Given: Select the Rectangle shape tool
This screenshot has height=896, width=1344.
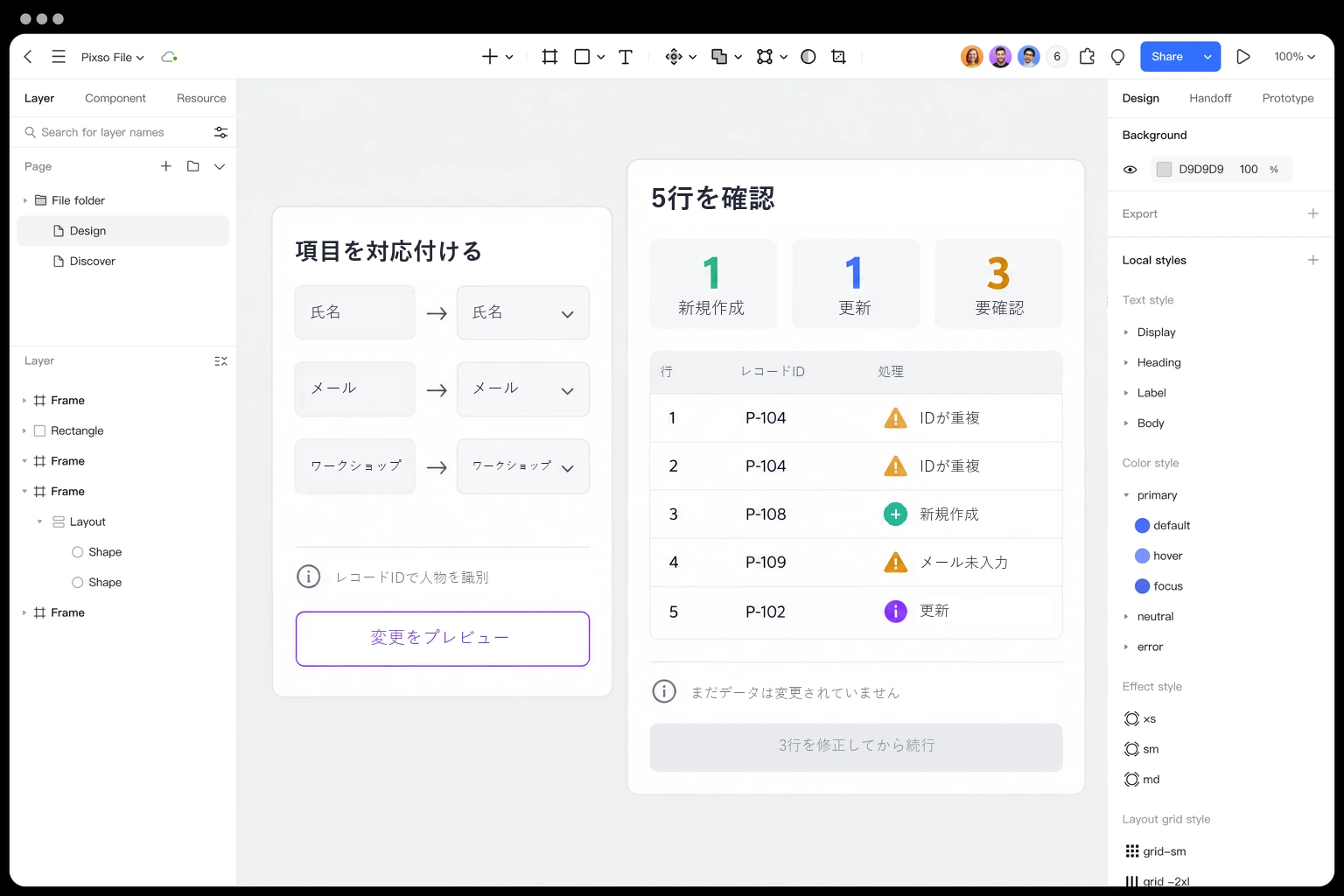Looking at the screenshot, I should (x=582, y=57).
